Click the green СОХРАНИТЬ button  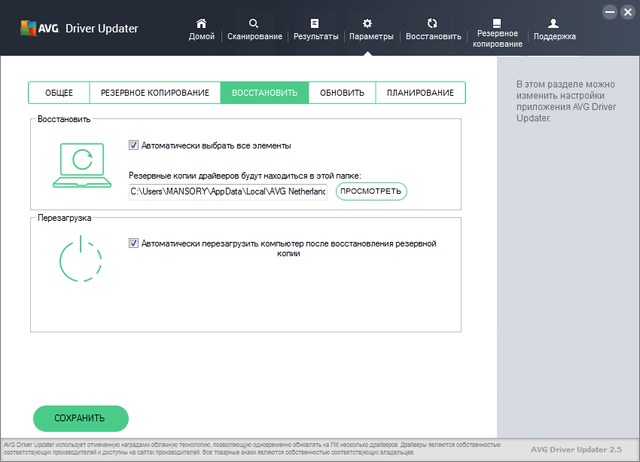pos(81,417)
